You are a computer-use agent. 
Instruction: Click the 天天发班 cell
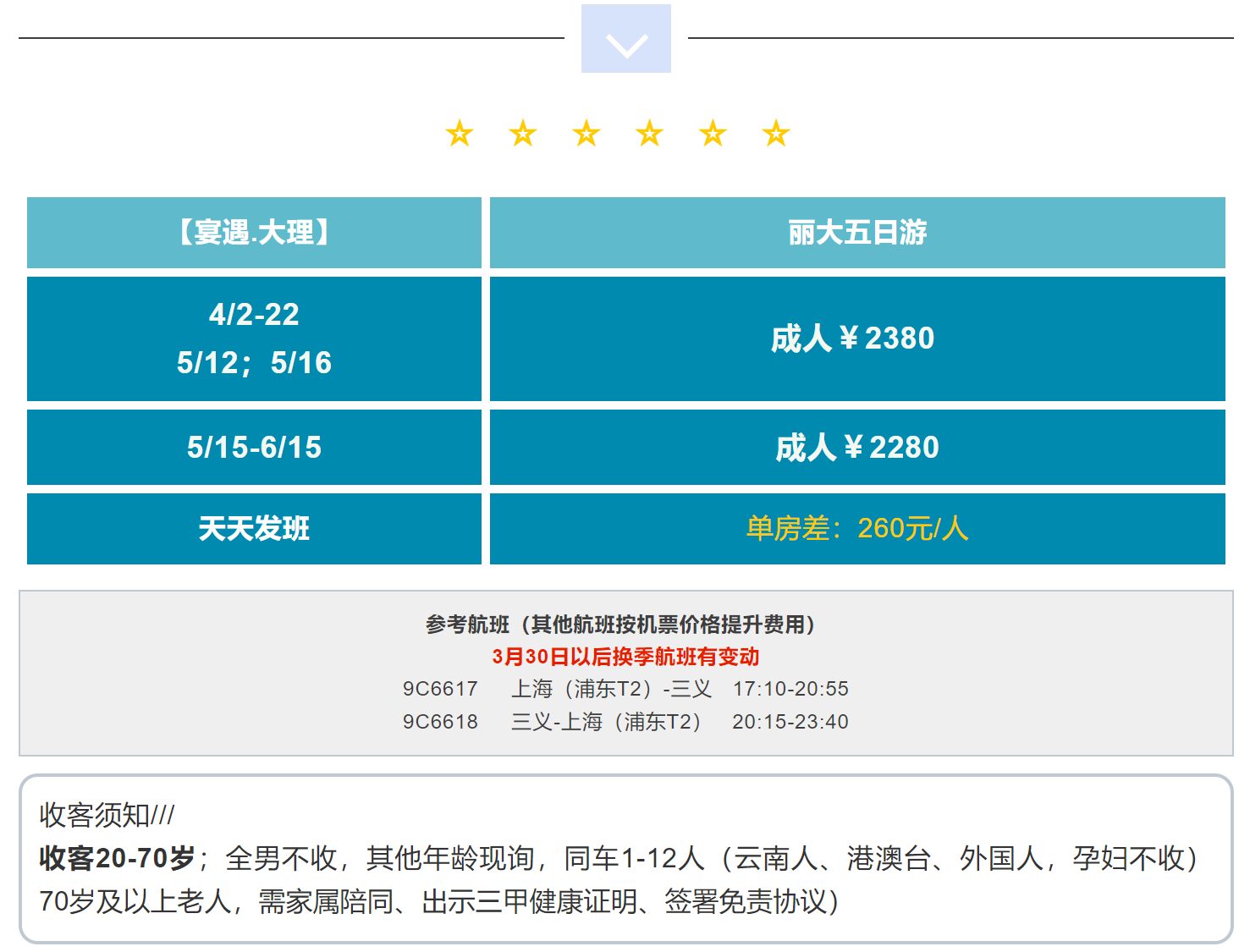254,529
